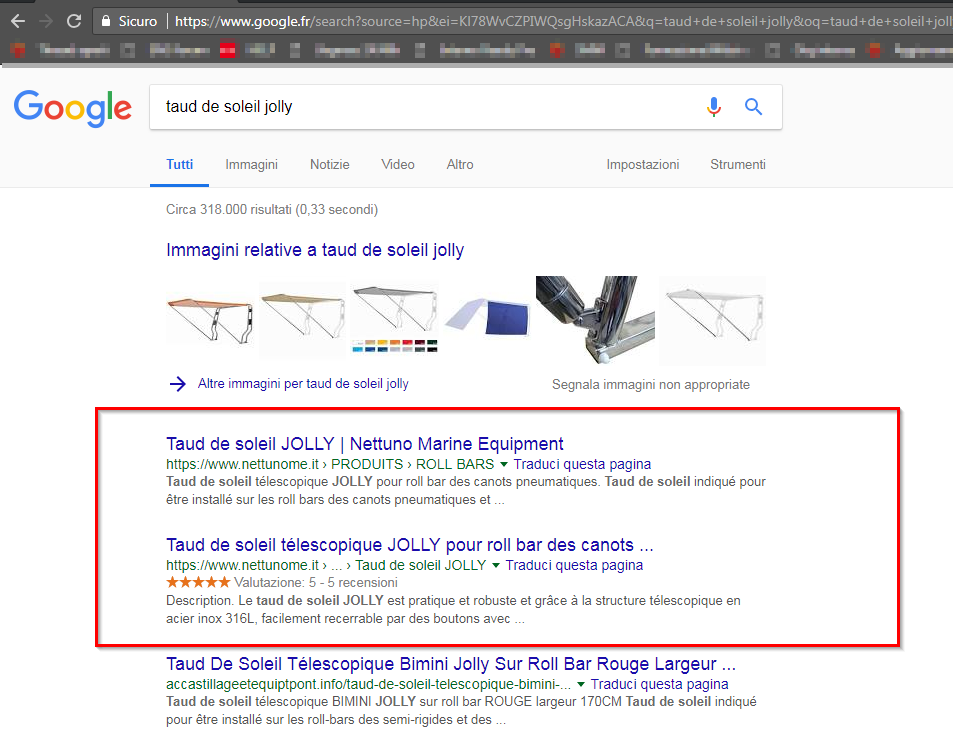Click Traduci questa pagina for first result
This screenshot has width=953, height=732.
(582, 464)
